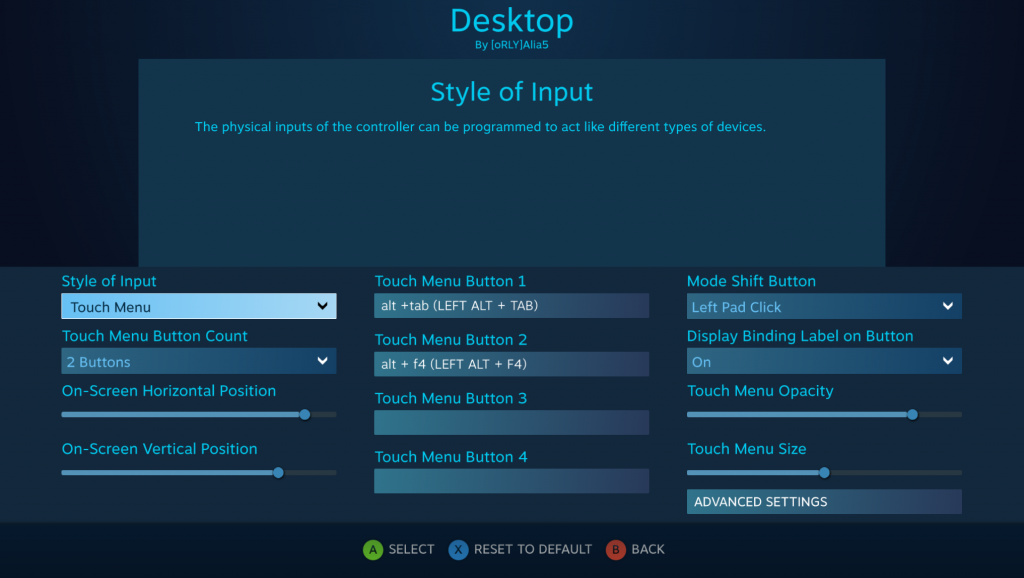Click the On-Screen Horizontal Position slider handle
This screenshot has height=578, width=1024.
point(305,414)
